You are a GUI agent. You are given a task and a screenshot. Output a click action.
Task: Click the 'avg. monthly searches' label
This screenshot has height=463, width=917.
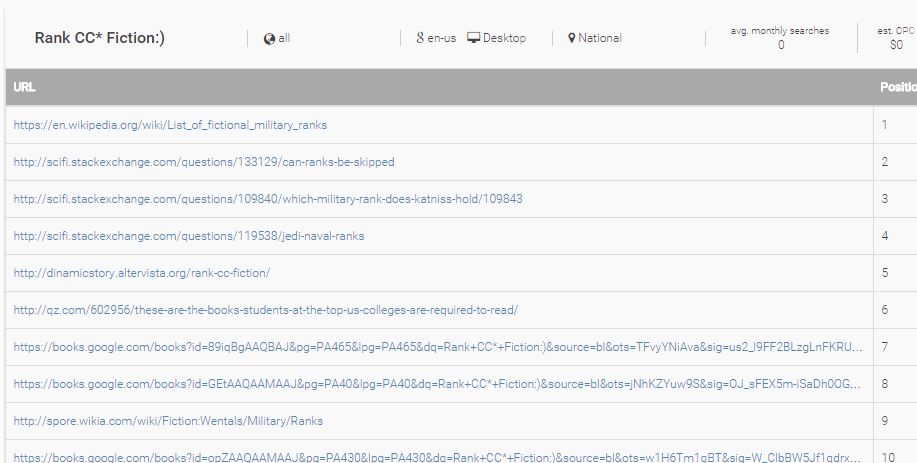point(780,31)
